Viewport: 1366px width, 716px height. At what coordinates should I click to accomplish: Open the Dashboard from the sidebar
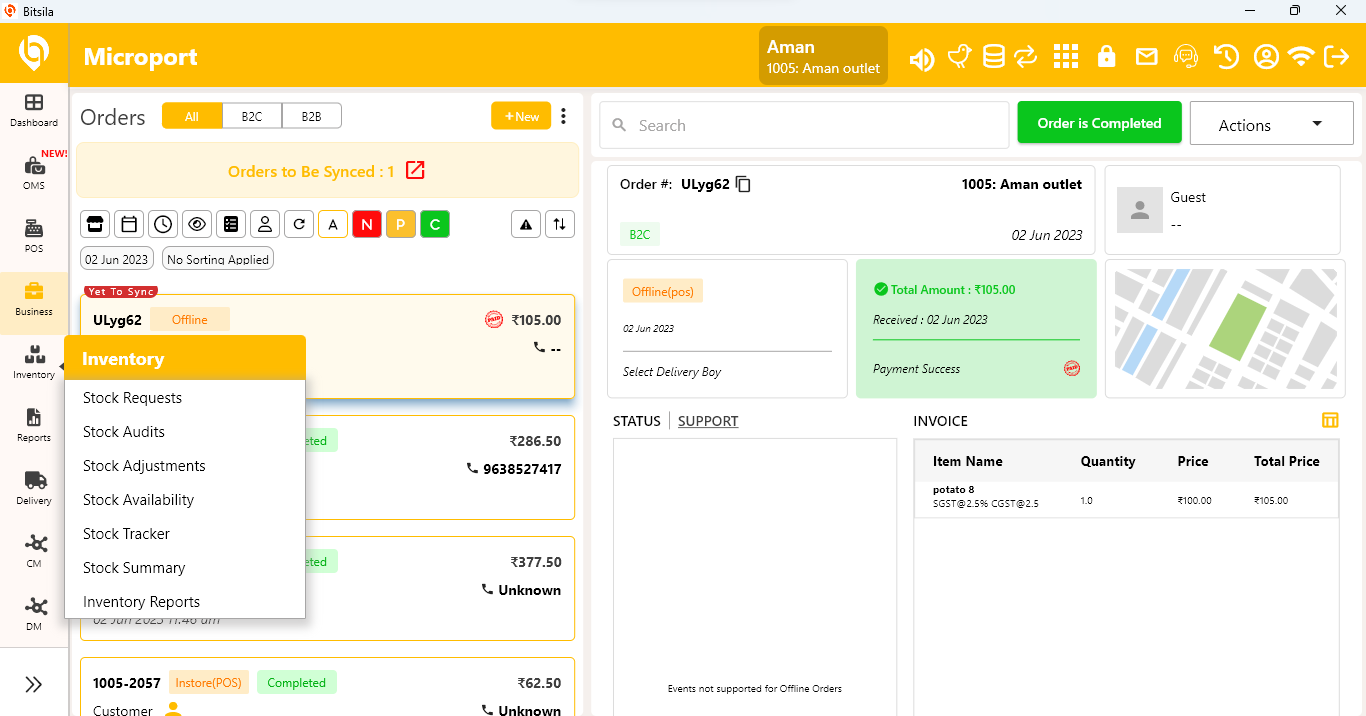point(34,110)
